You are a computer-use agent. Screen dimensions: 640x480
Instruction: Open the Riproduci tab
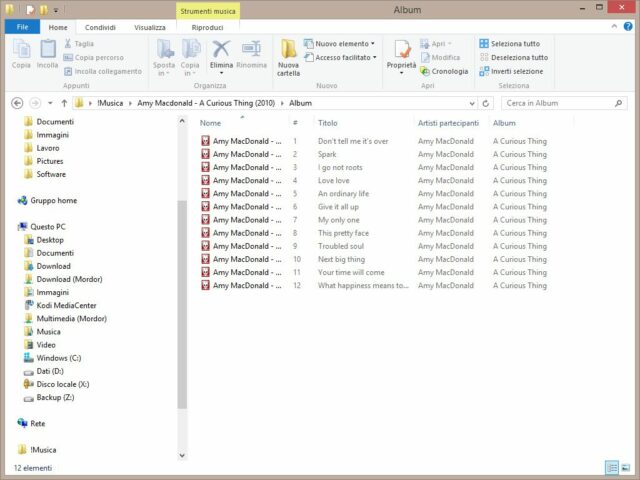point(207,27)
